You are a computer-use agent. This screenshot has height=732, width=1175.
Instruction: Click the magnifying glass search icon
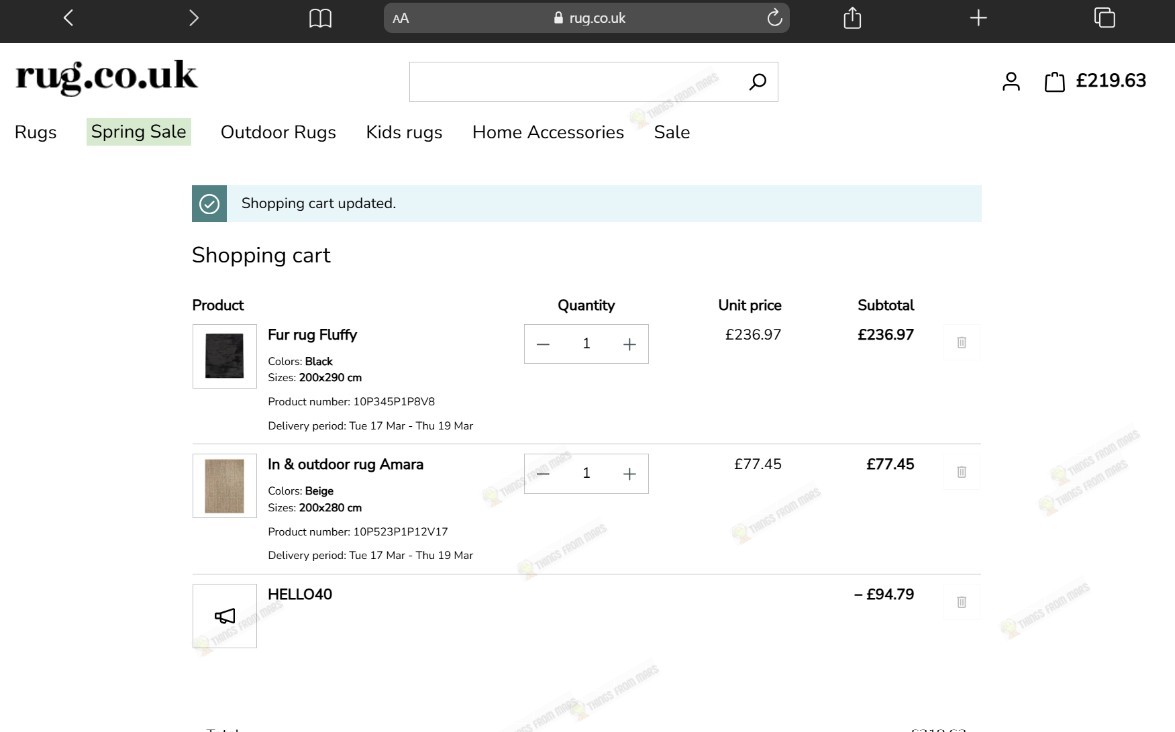[x=758, y=82]
